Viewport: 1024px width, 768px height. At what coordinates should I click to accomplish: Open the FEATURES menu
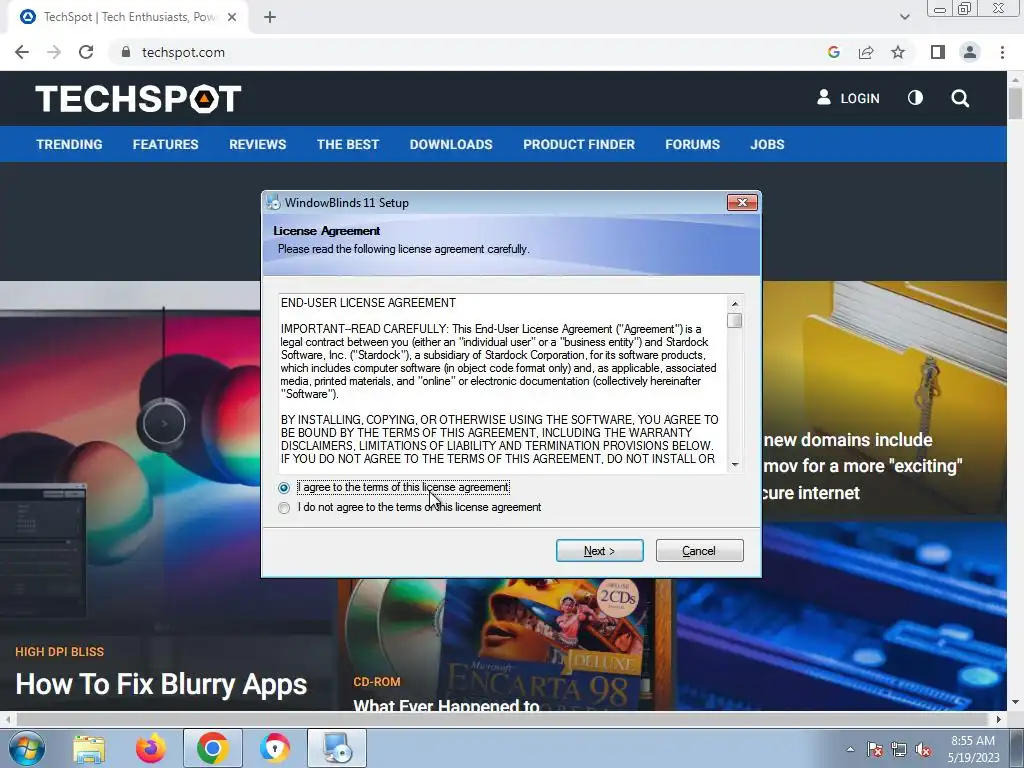(165, 144)
